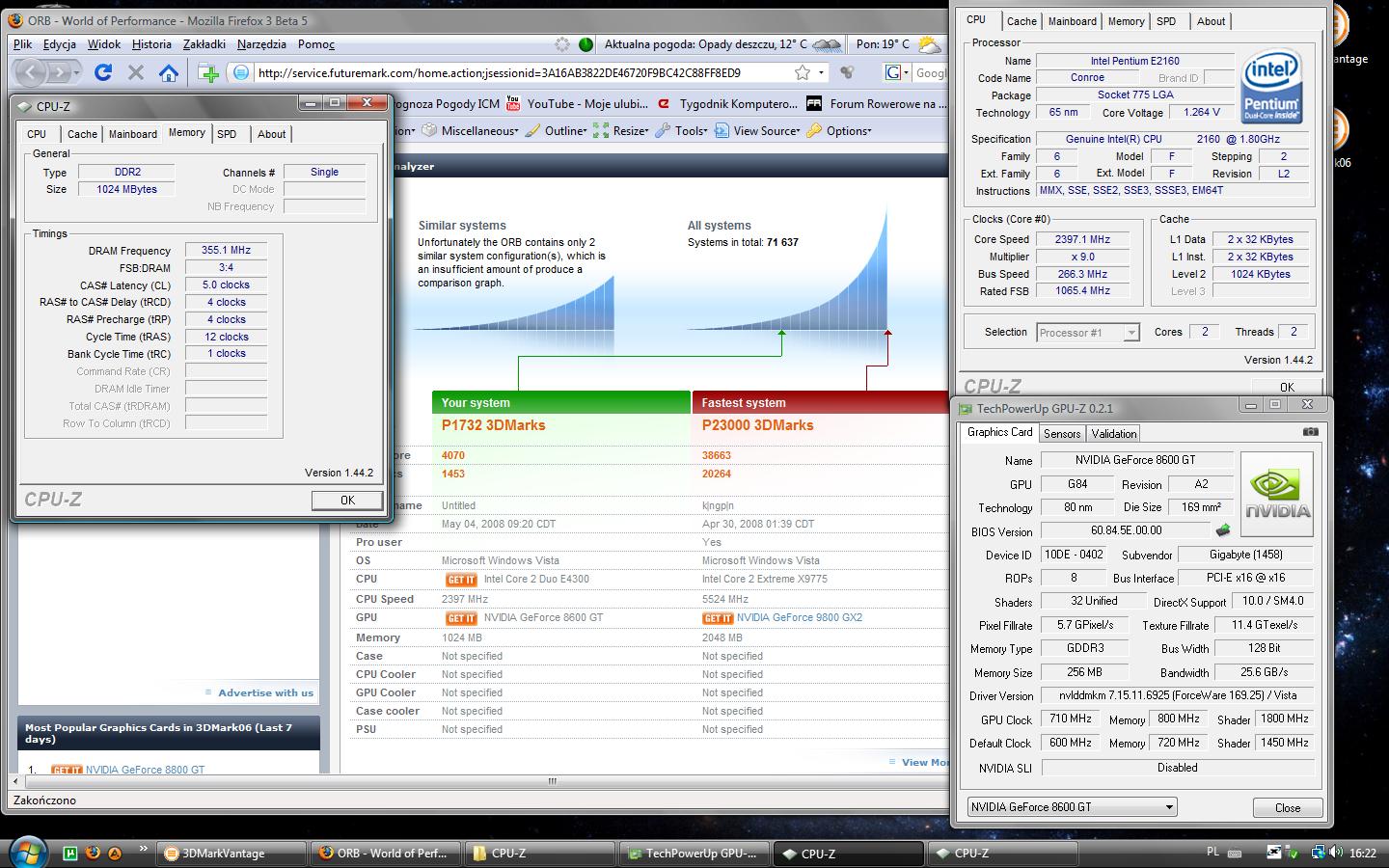Expand quick launch overflow chevron
This screenshot has height=868, width=1389.
(144, 849)
